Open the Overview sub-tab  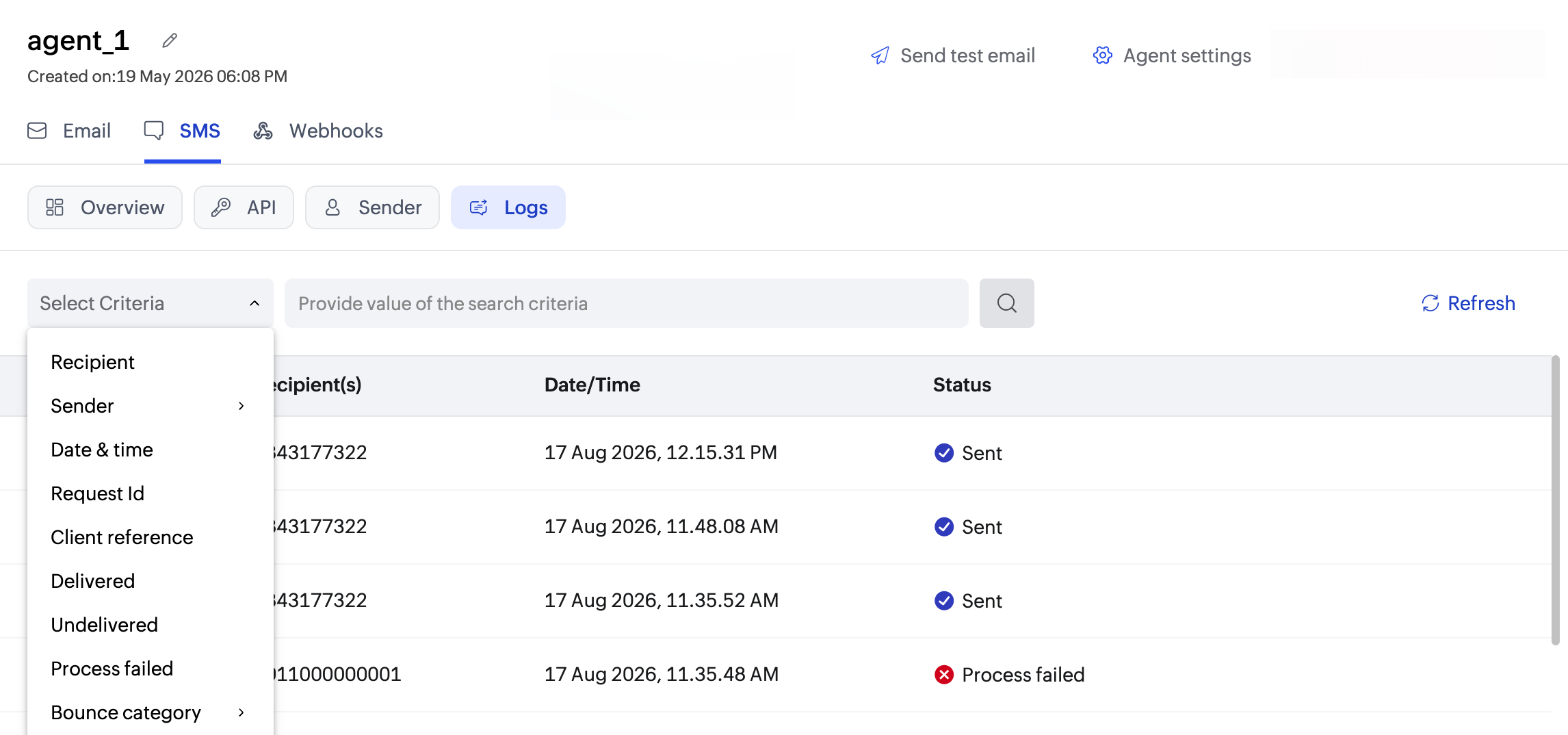tap(105, 207)
